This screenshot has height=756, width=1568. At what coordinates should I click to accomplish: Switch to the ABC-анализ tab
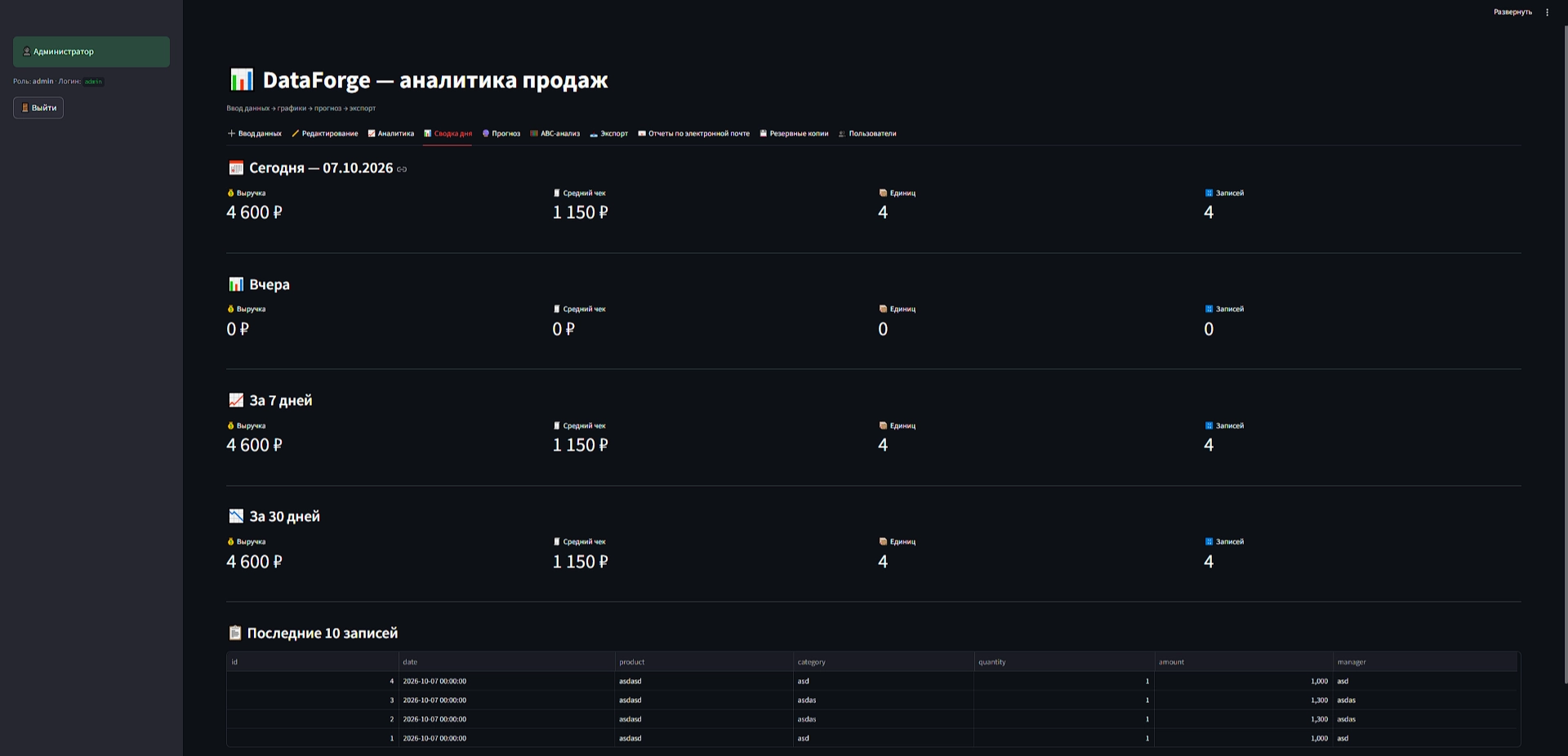tap(555, 134)
